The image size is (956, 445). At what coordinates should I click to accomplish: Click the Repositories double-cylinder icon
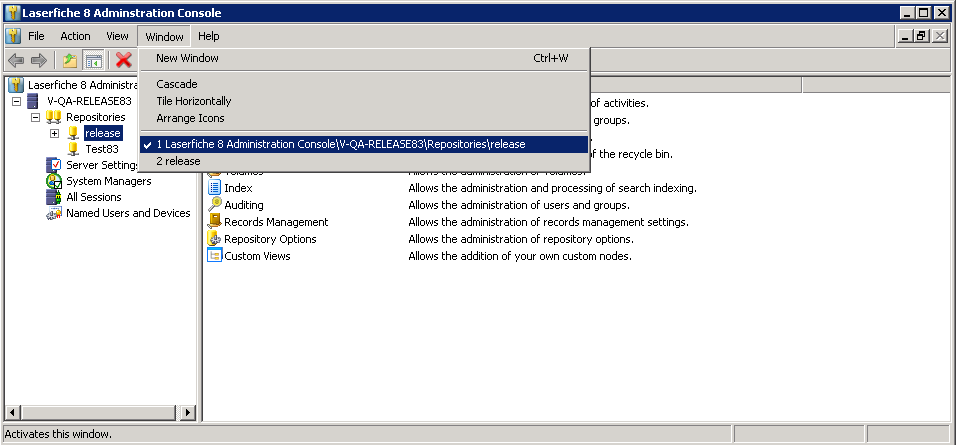54,116
